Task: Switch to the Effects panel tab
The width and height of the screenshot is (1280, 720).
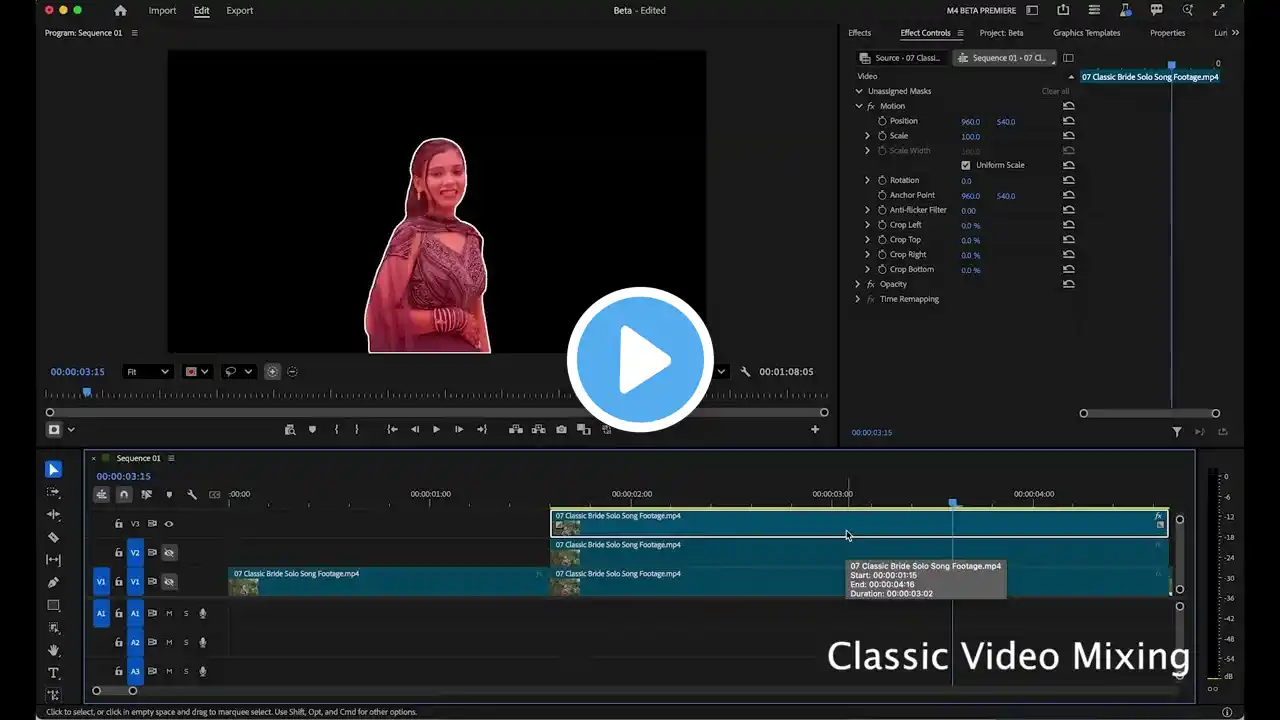Action: pyautogui.click(x=860, y=33)
